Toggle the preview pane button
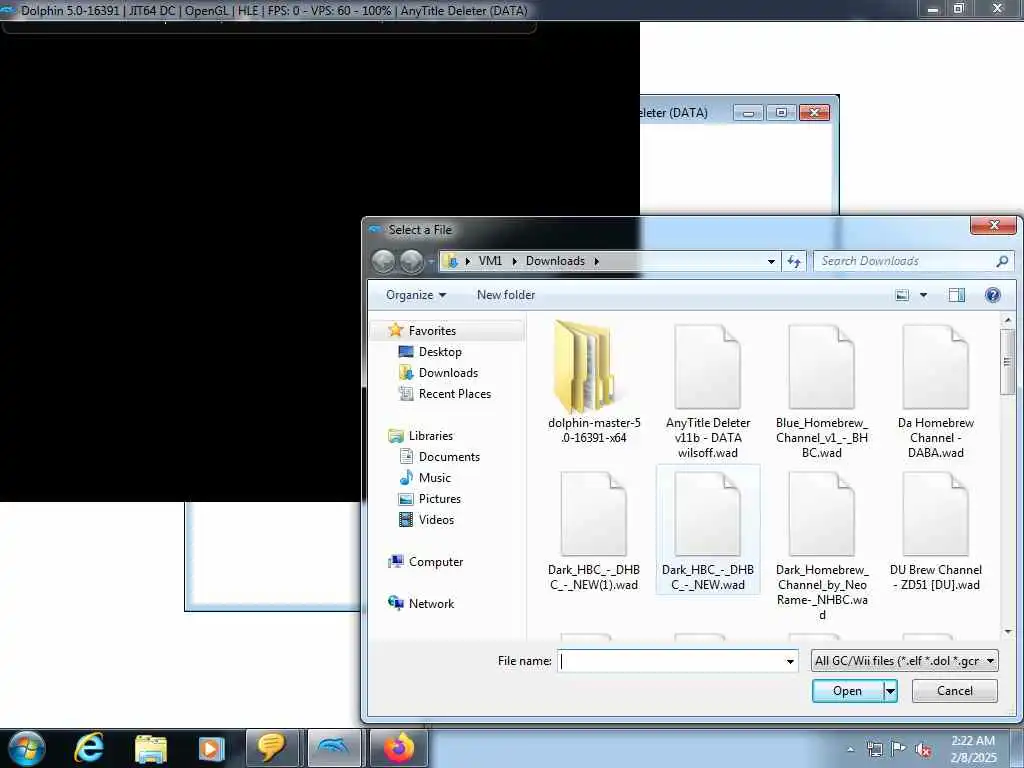 (957, 295)
